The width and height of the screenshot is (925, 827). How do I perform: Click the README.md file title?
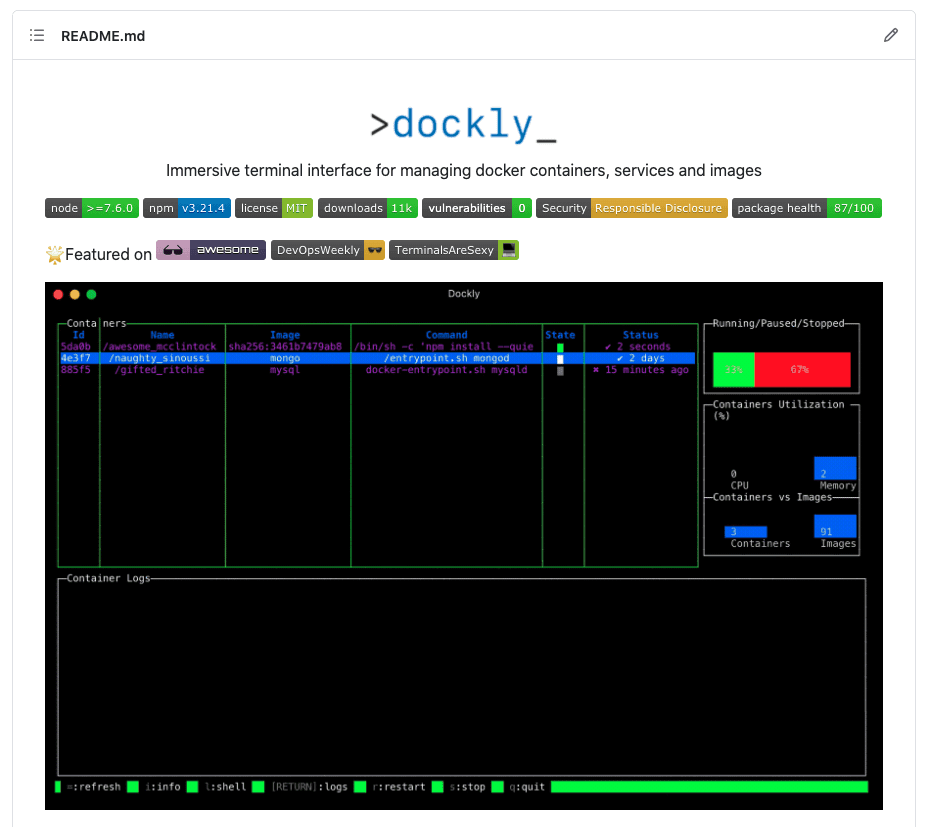[103, 36]
